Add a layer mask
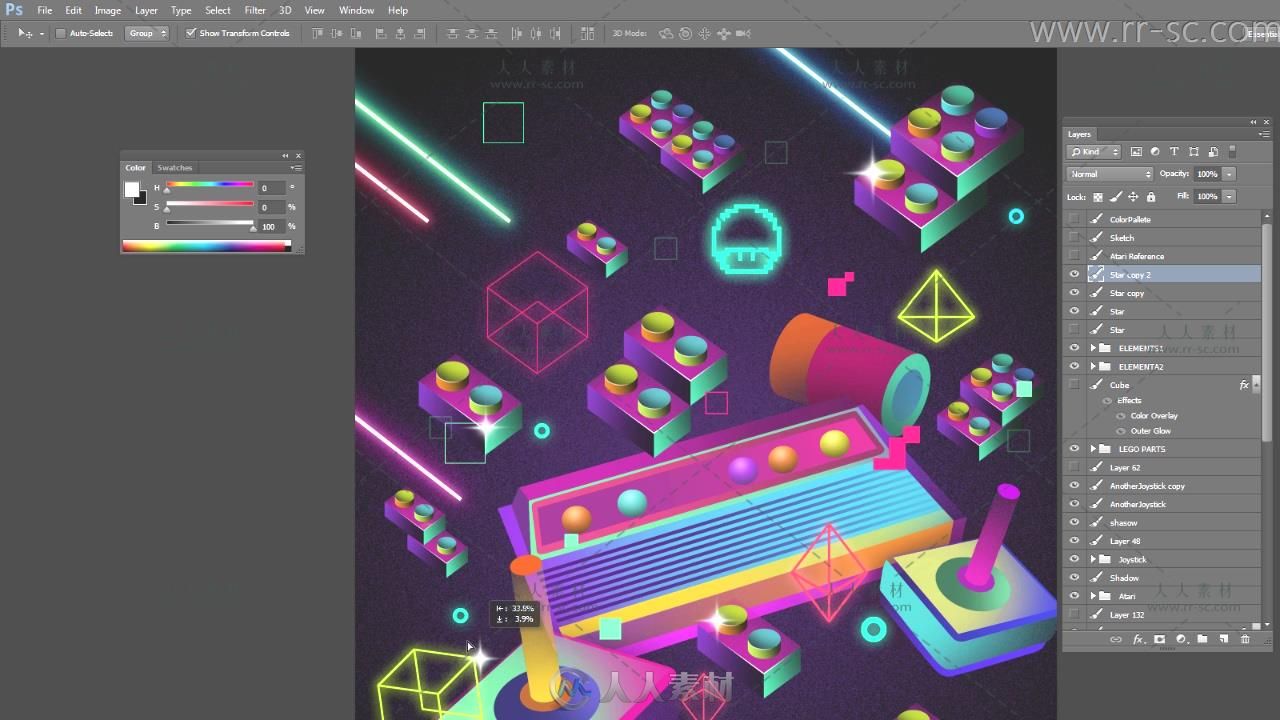Screen dimensions: 1280x720 [x=1160, y=640]
